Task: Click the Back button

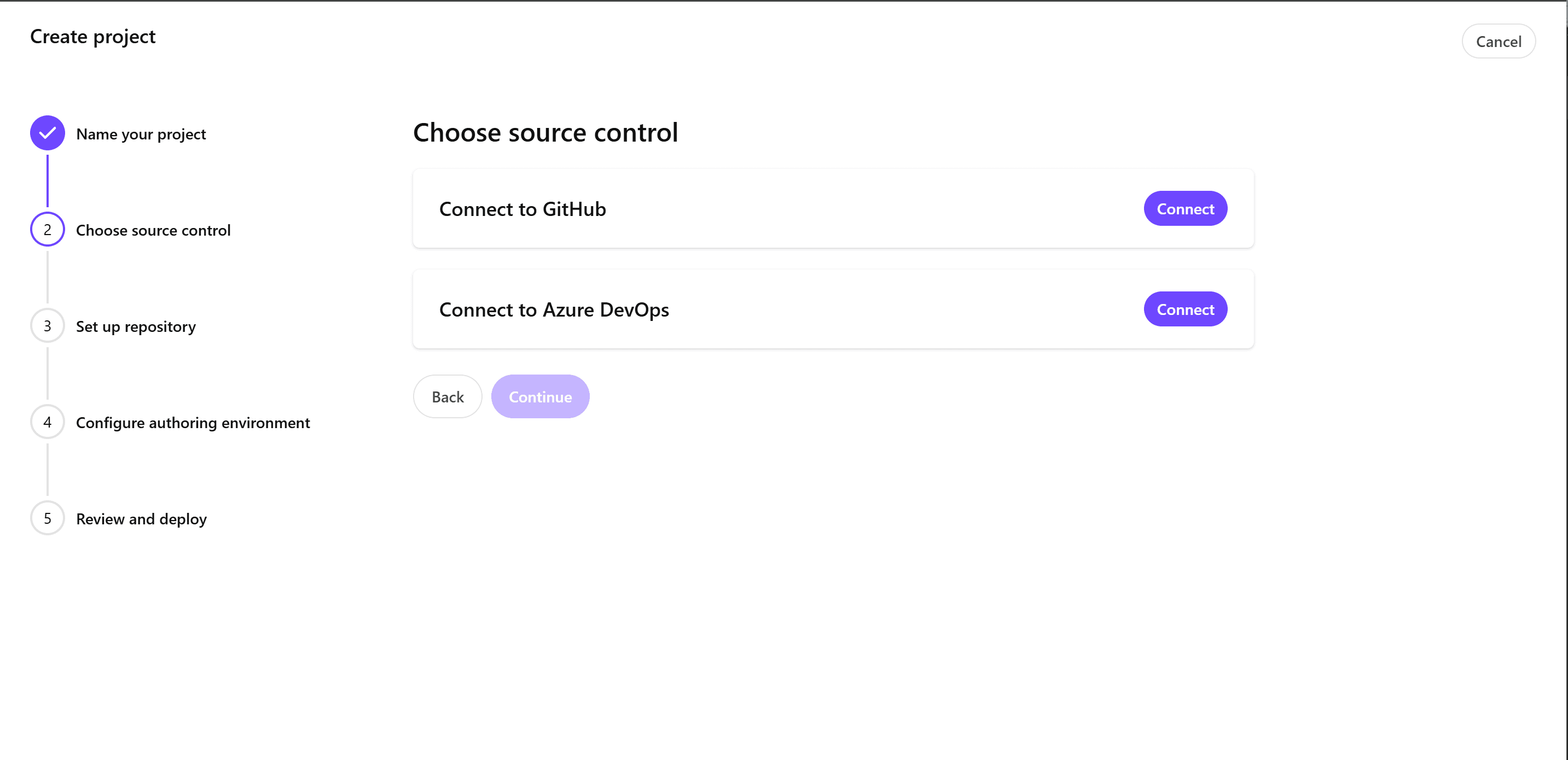Action: coord(448,396)
